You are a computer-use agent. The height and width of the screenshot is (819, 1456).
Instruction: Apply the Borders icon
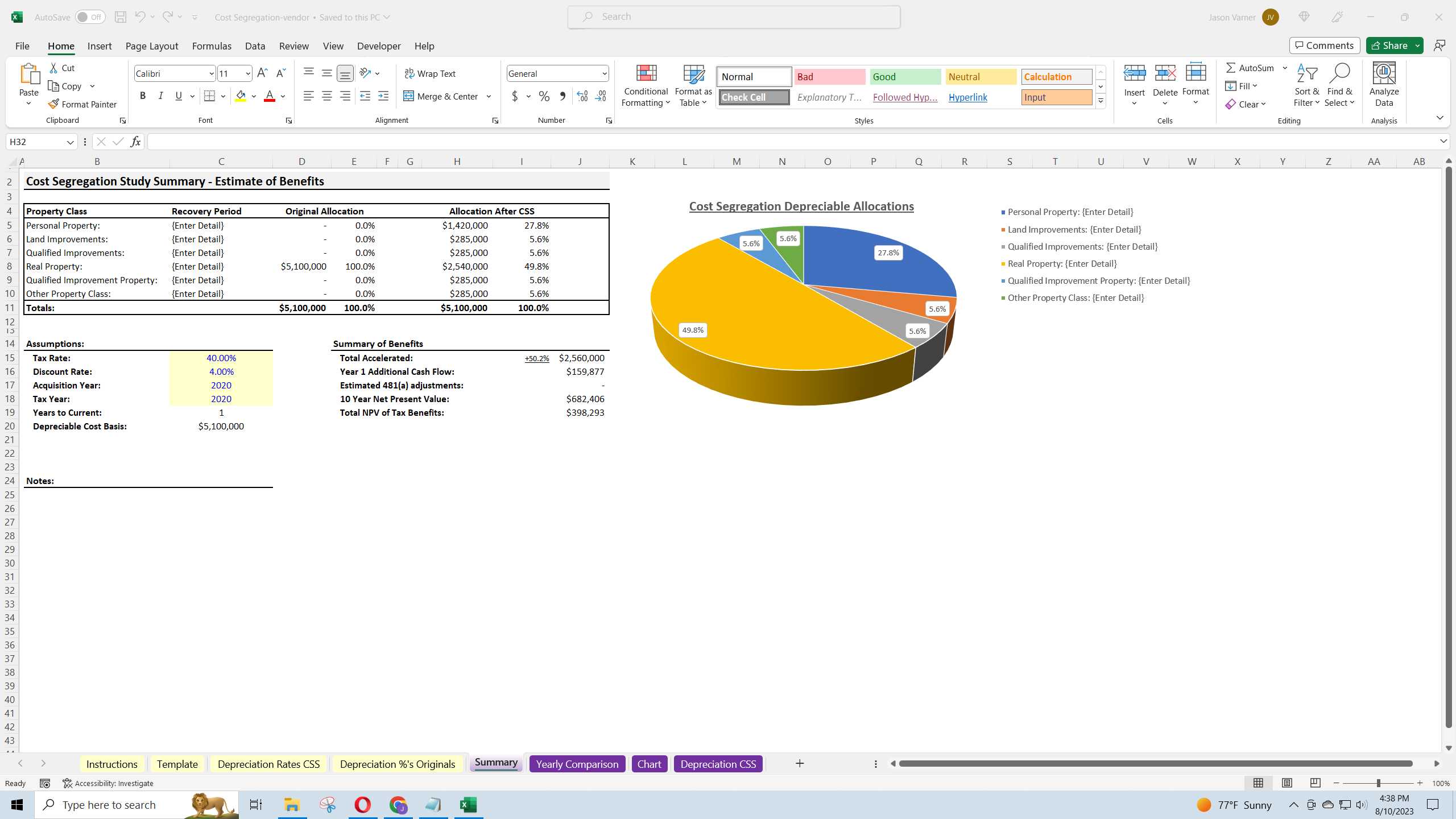click(209, 96)
